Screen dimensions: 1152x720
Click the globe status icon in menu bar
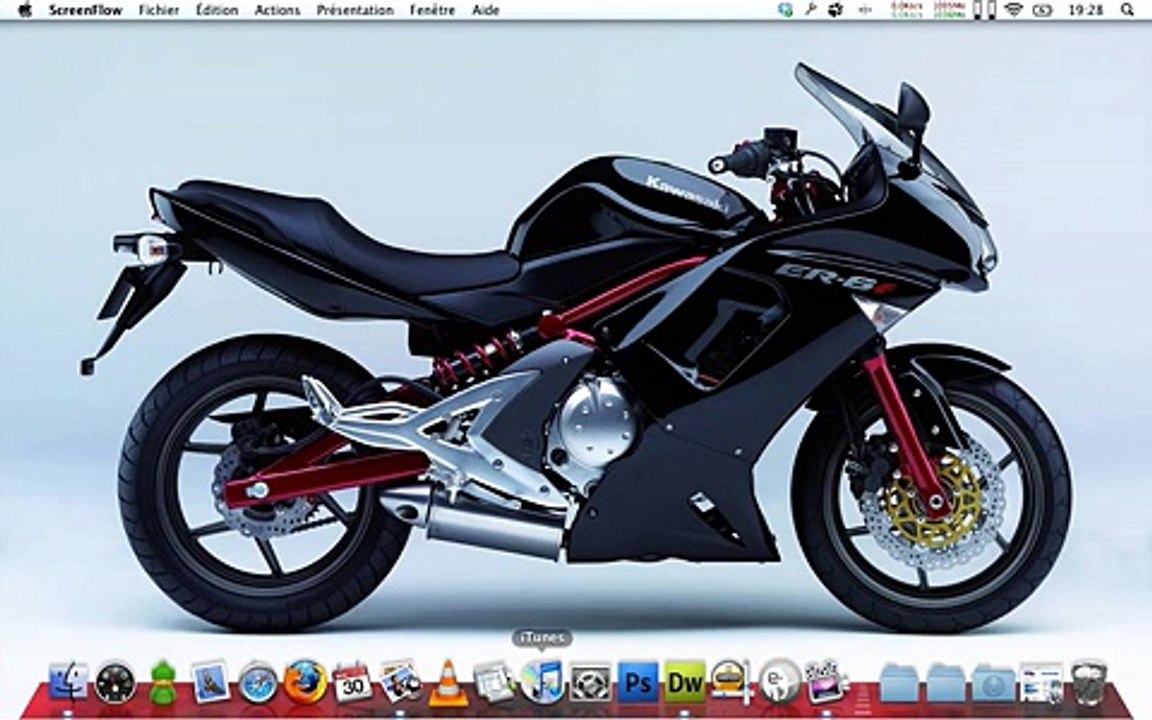[785, 10]
